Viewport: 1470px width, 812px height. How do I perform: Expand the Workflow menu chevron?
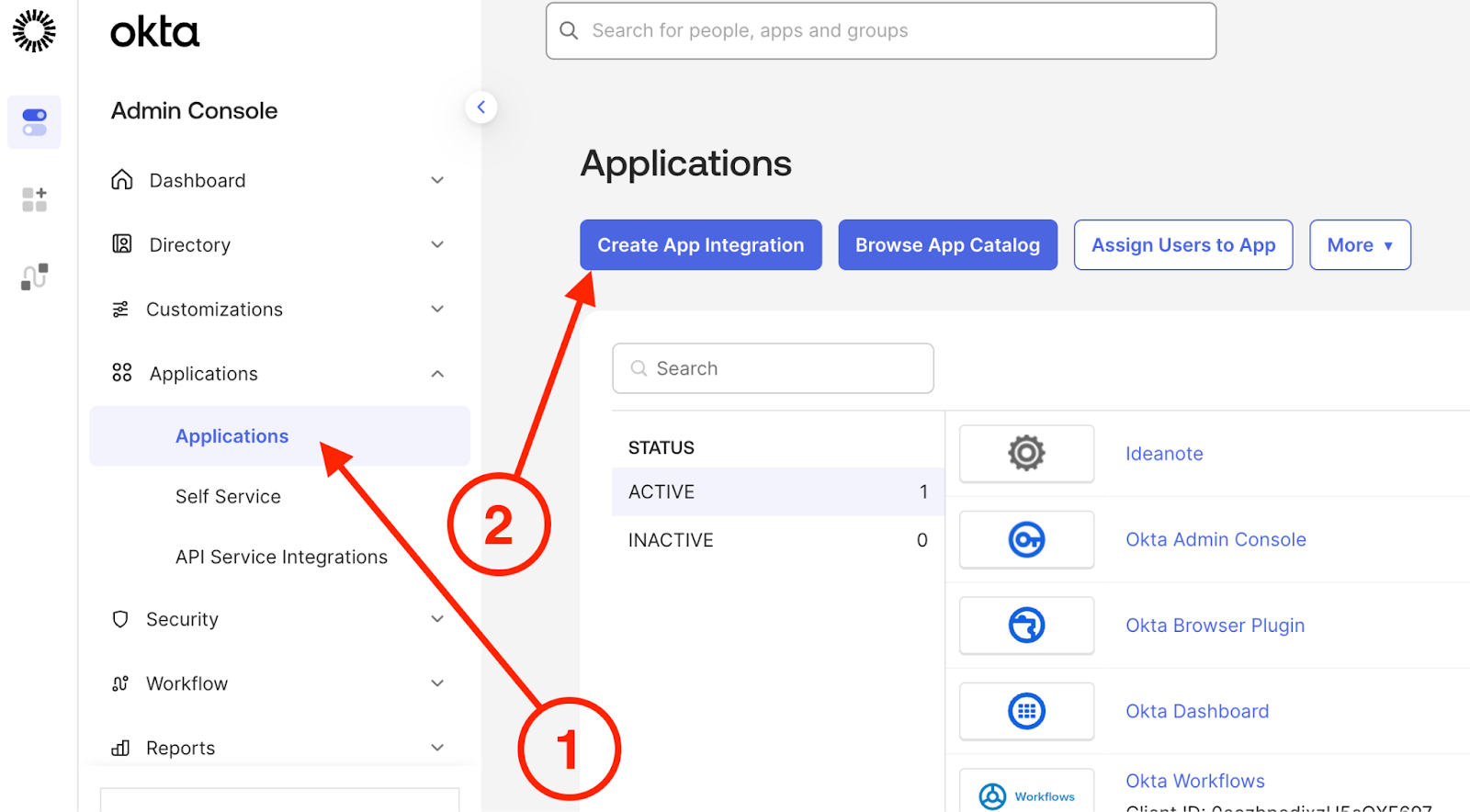pos(437,683)
